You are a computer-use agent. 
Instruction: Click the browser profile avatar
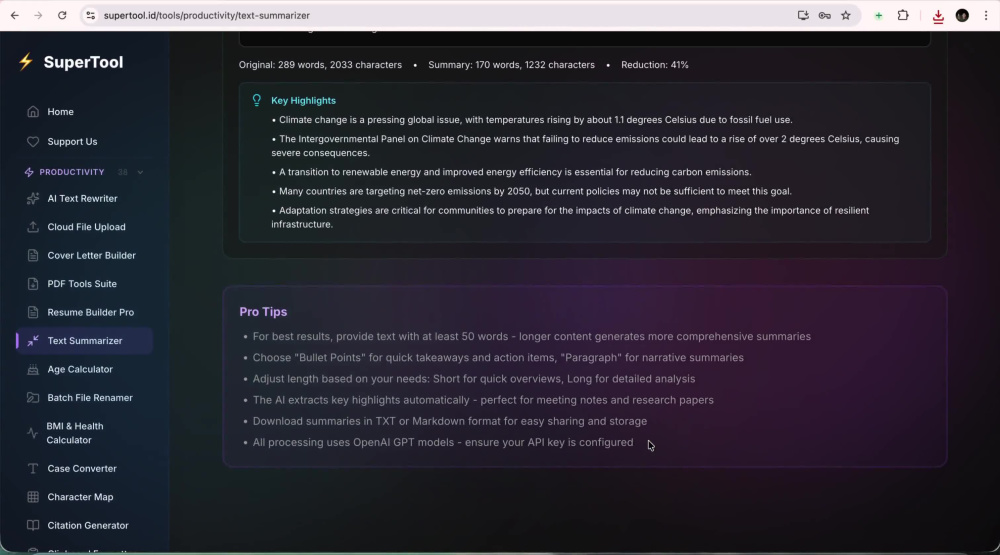click(x=962, y=15)
